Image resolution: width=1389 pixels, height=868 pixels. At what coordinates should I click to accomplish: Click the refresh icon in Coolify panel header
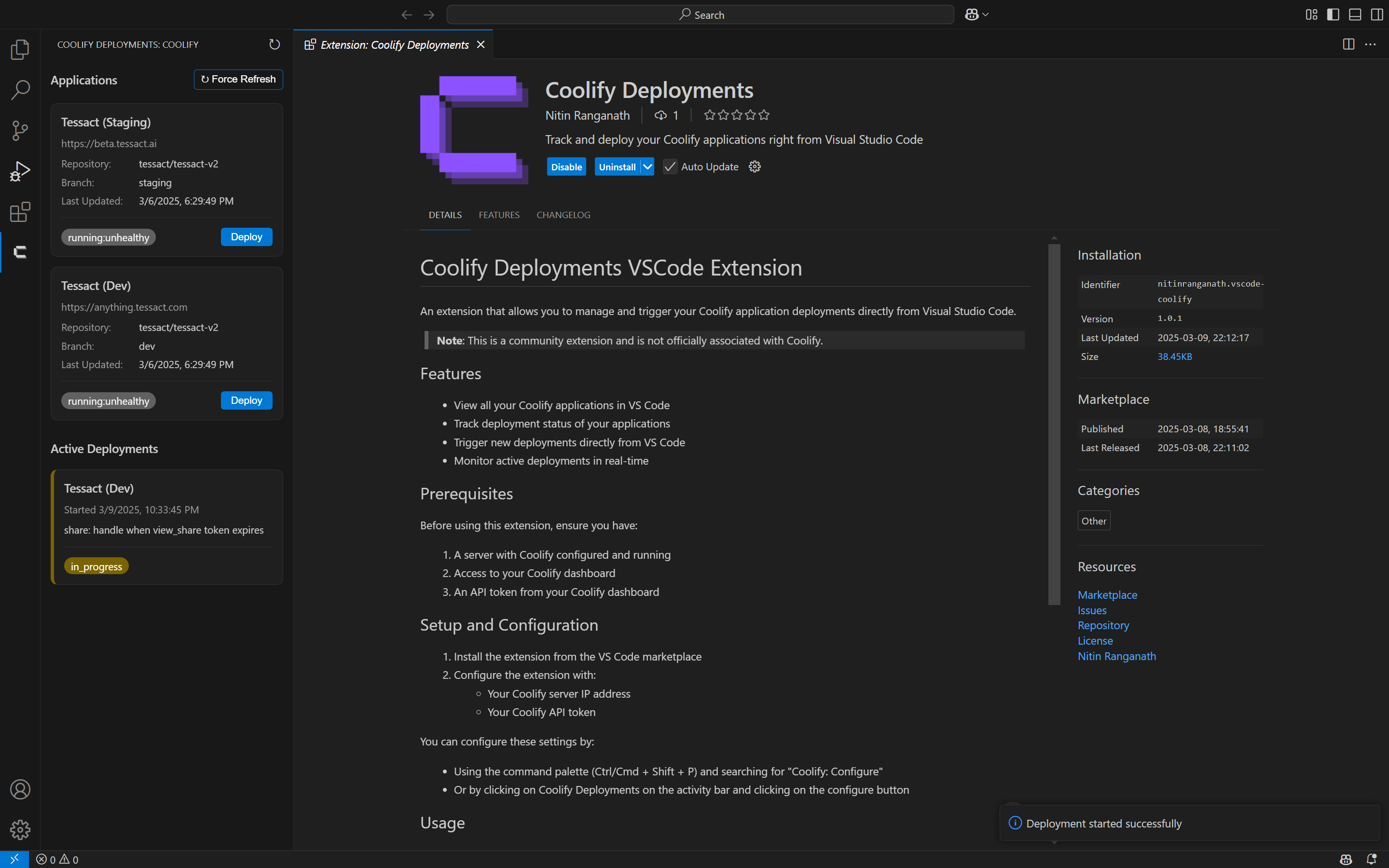coord(275,44)
